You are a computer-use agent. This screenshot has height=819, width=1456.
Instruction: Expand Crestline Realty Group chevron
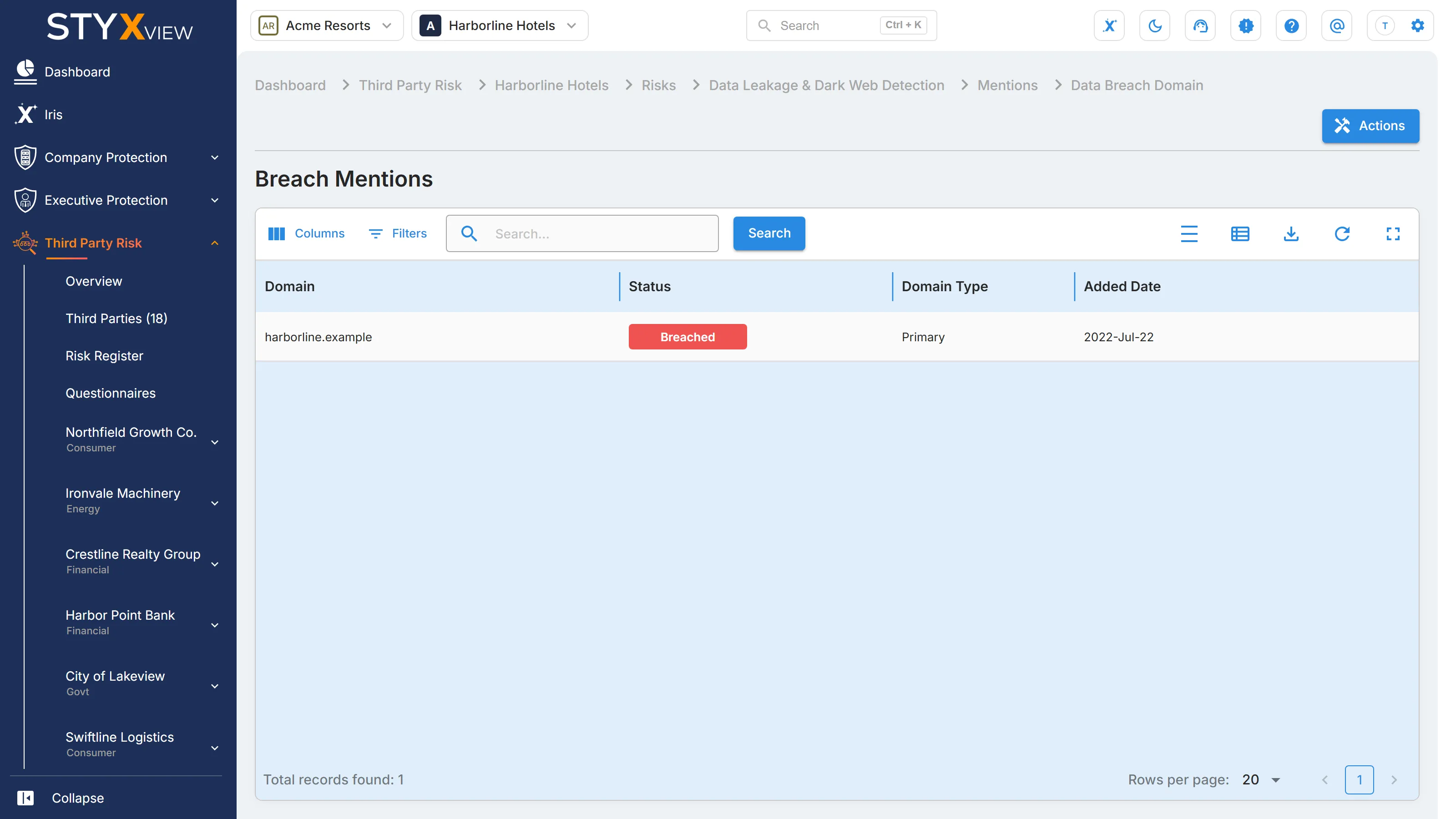click(x=215, y=564)
